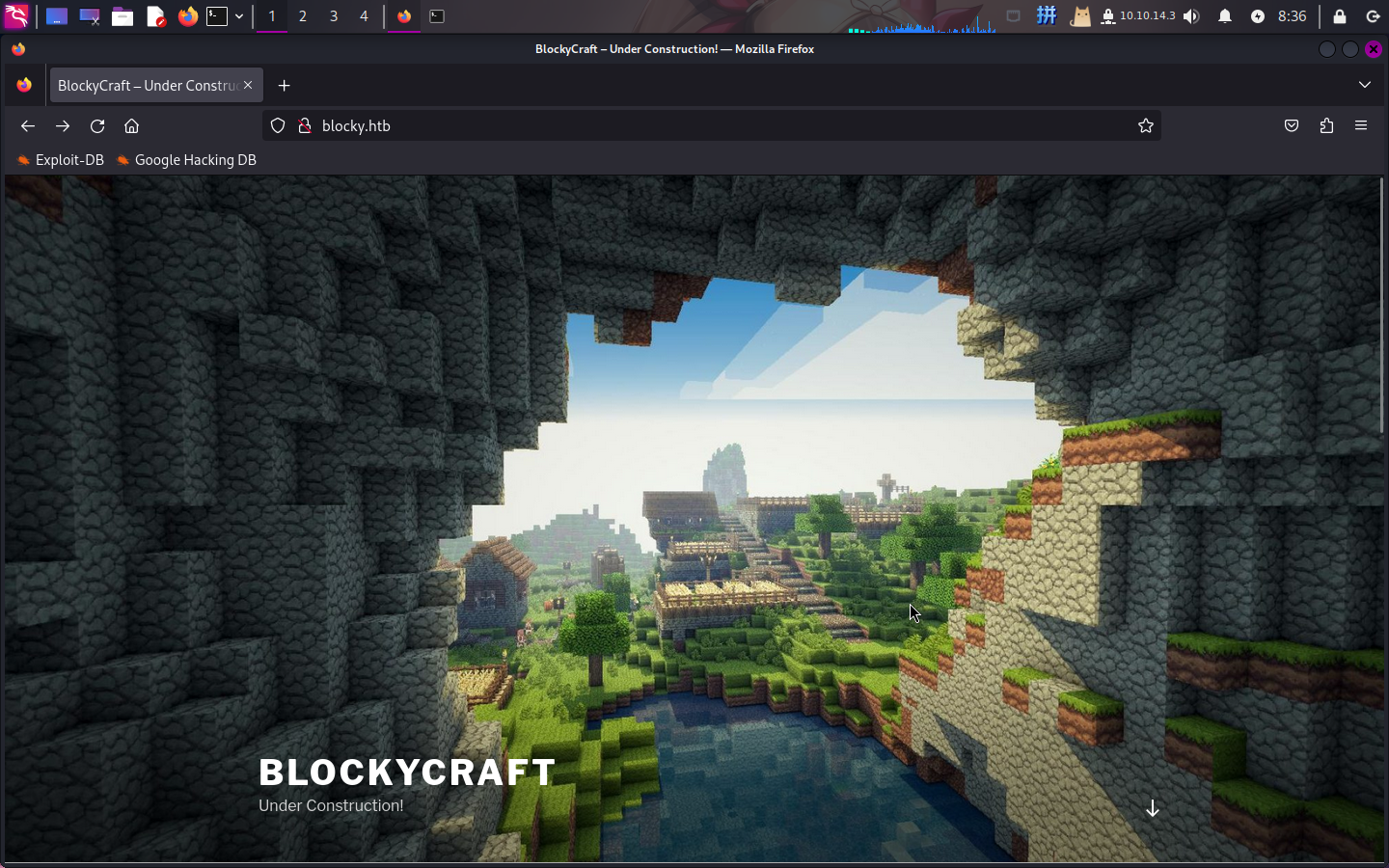This screenshot has width=1389, height=868.
Task: Switch to workspace 2
Action: coord(303,16)
